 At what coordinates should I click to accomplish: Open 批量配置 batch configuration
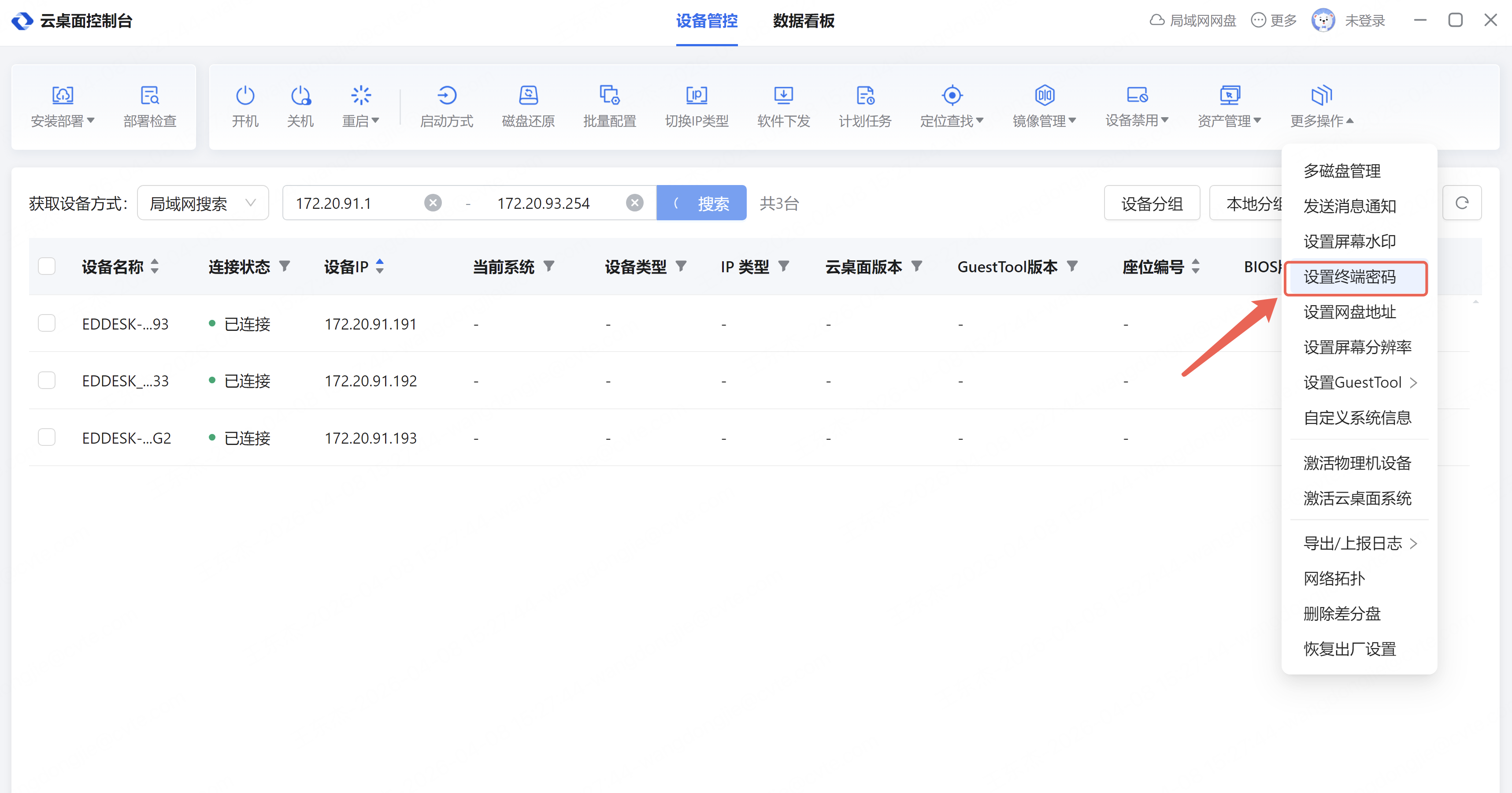[x=609, y=96]
